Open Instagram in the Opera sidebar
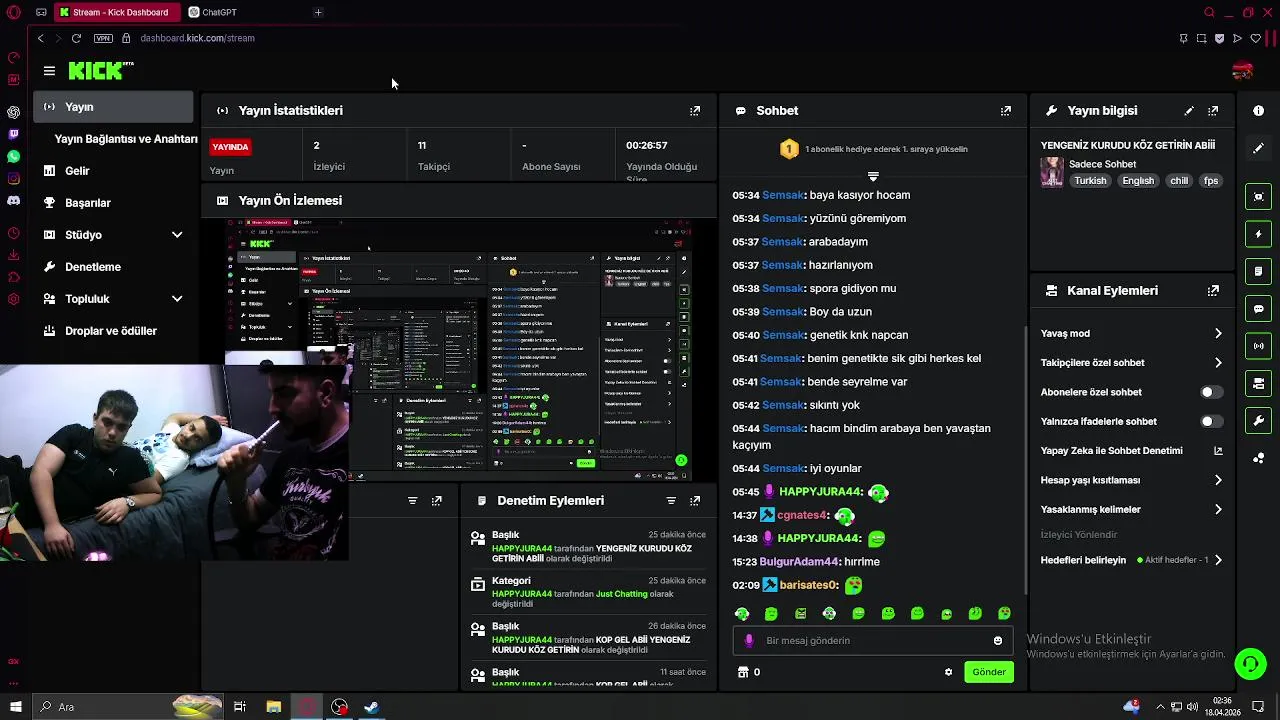Viewport: 1280px width, 720px height. click(x=13, y=179)
